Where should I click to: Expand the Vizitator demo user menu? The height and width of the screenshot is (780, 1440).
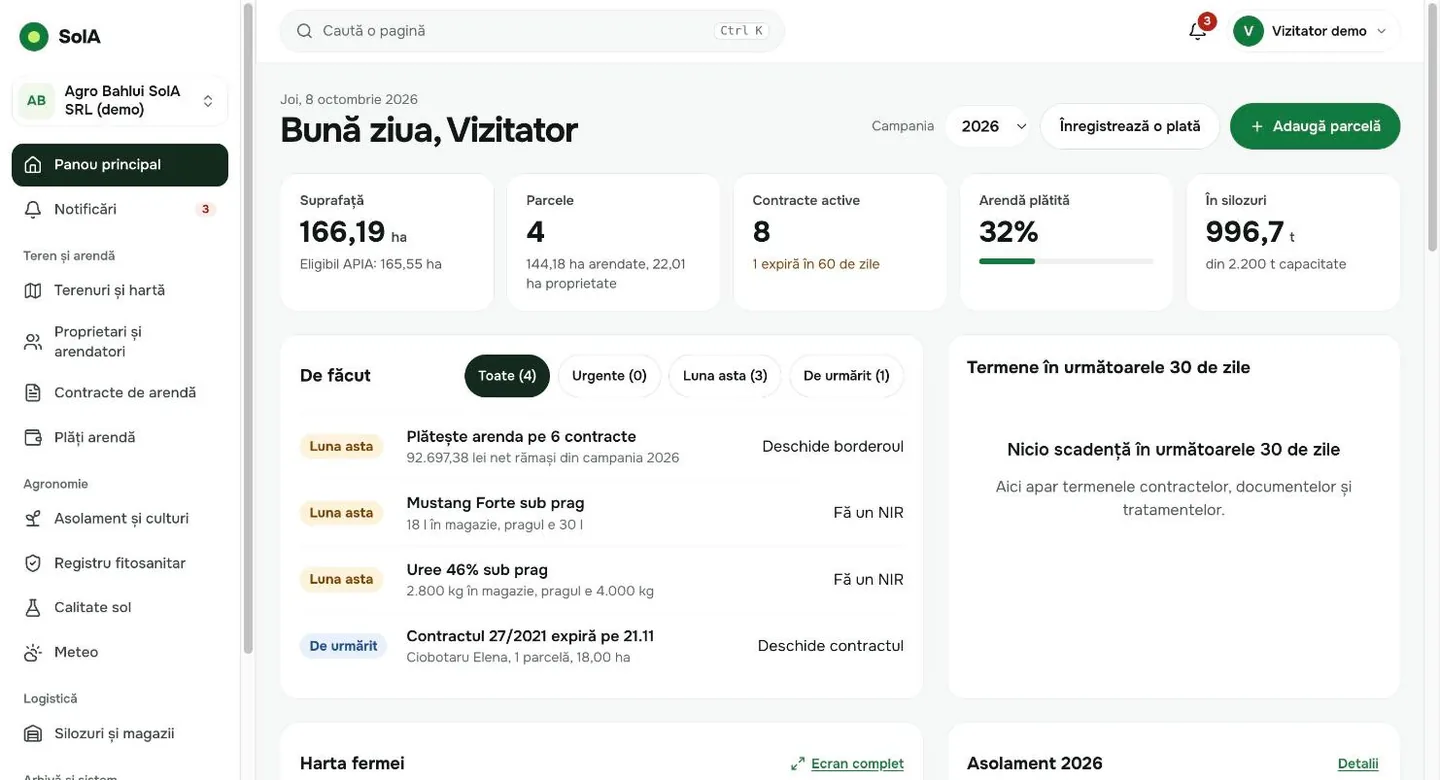[x=1317, y=31]
